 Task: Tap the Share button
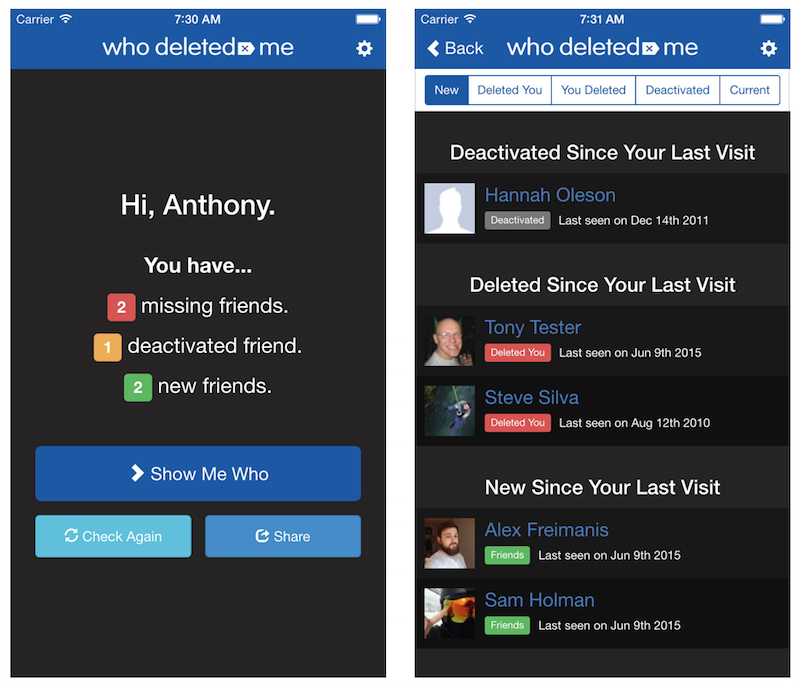[x=282, y=536]
